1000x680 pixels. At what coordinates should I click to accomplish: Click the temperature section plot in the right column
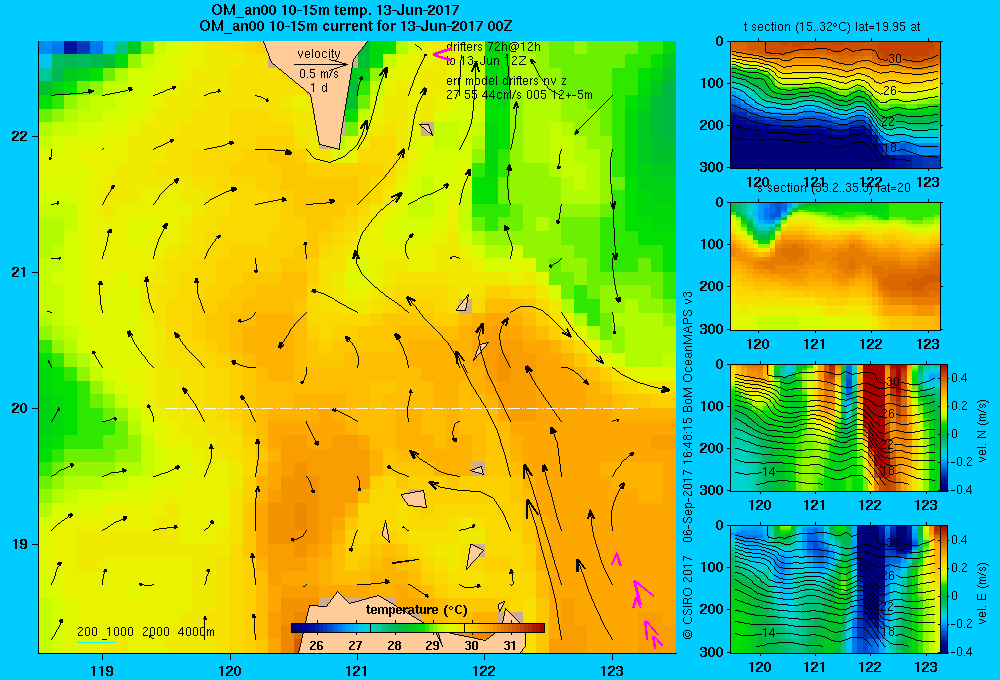(x=835, y=104)
